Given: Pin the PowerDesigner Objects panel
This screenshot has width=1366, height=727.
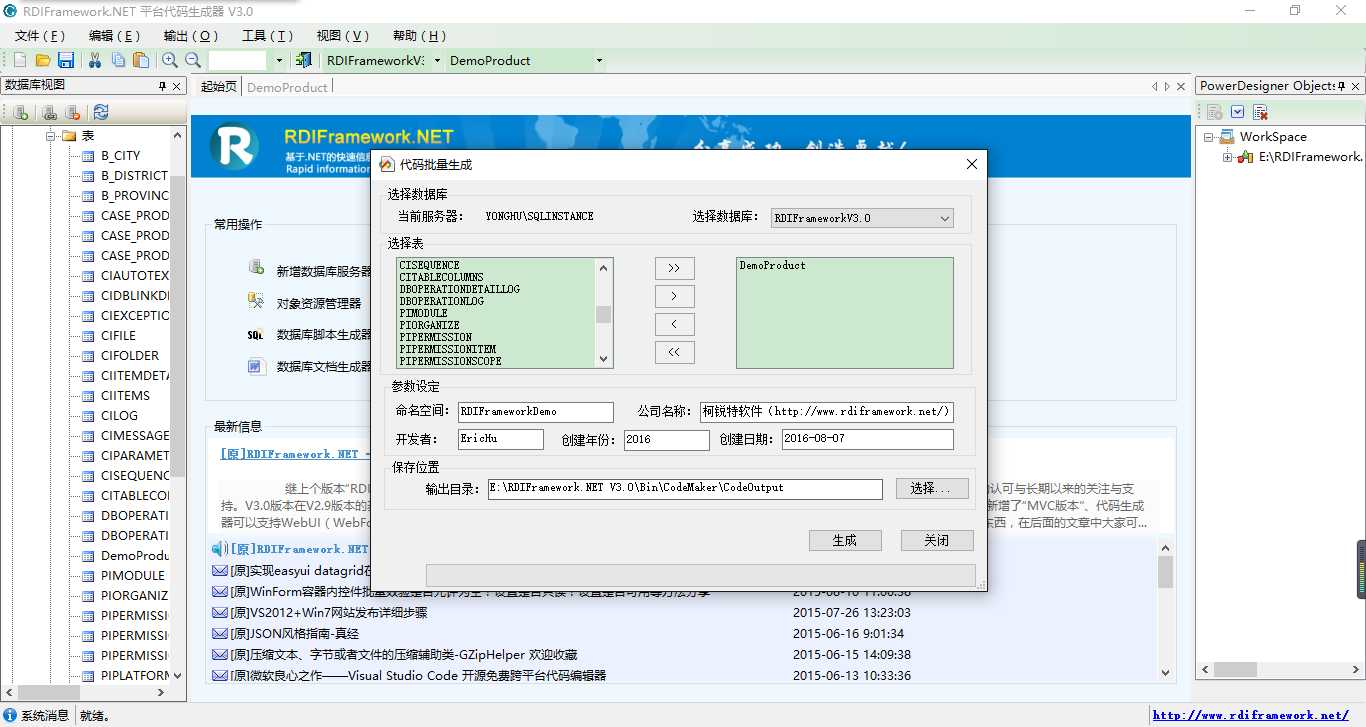Looking at the screenshot, I should coord(1342,86).
